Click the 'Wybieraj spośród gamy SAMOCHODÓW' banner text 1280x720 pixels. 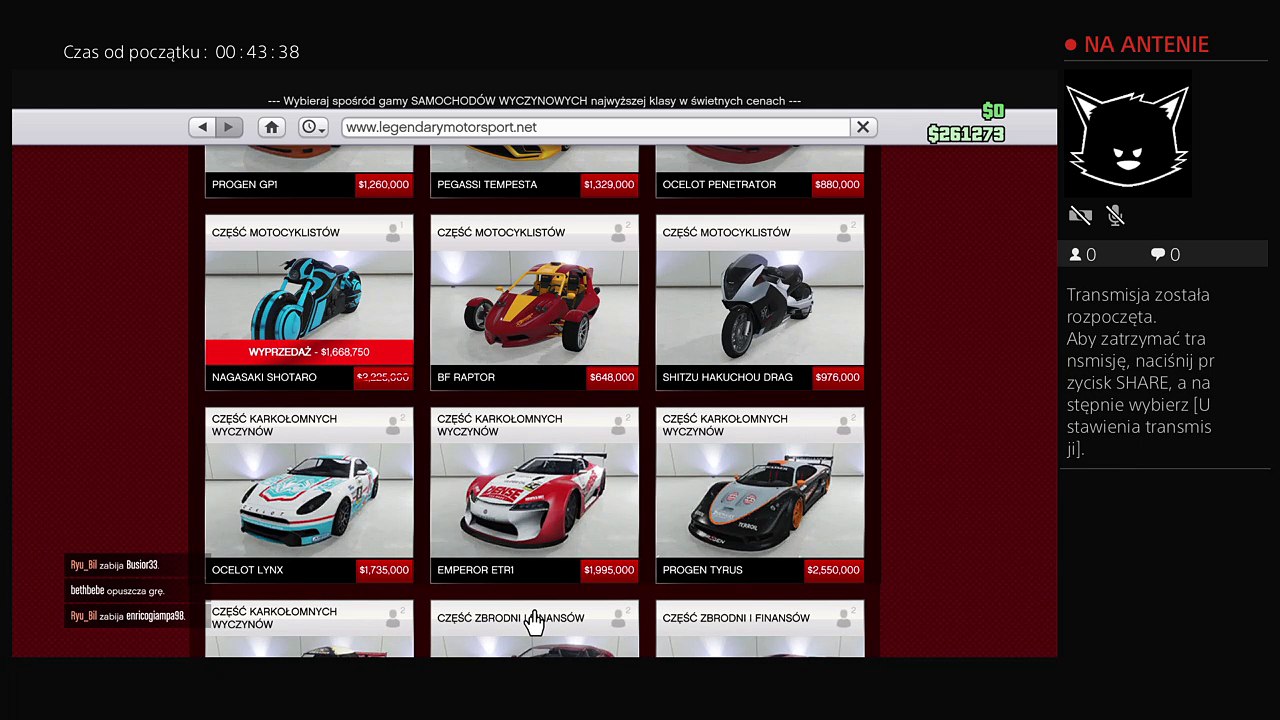pos(534,101)
